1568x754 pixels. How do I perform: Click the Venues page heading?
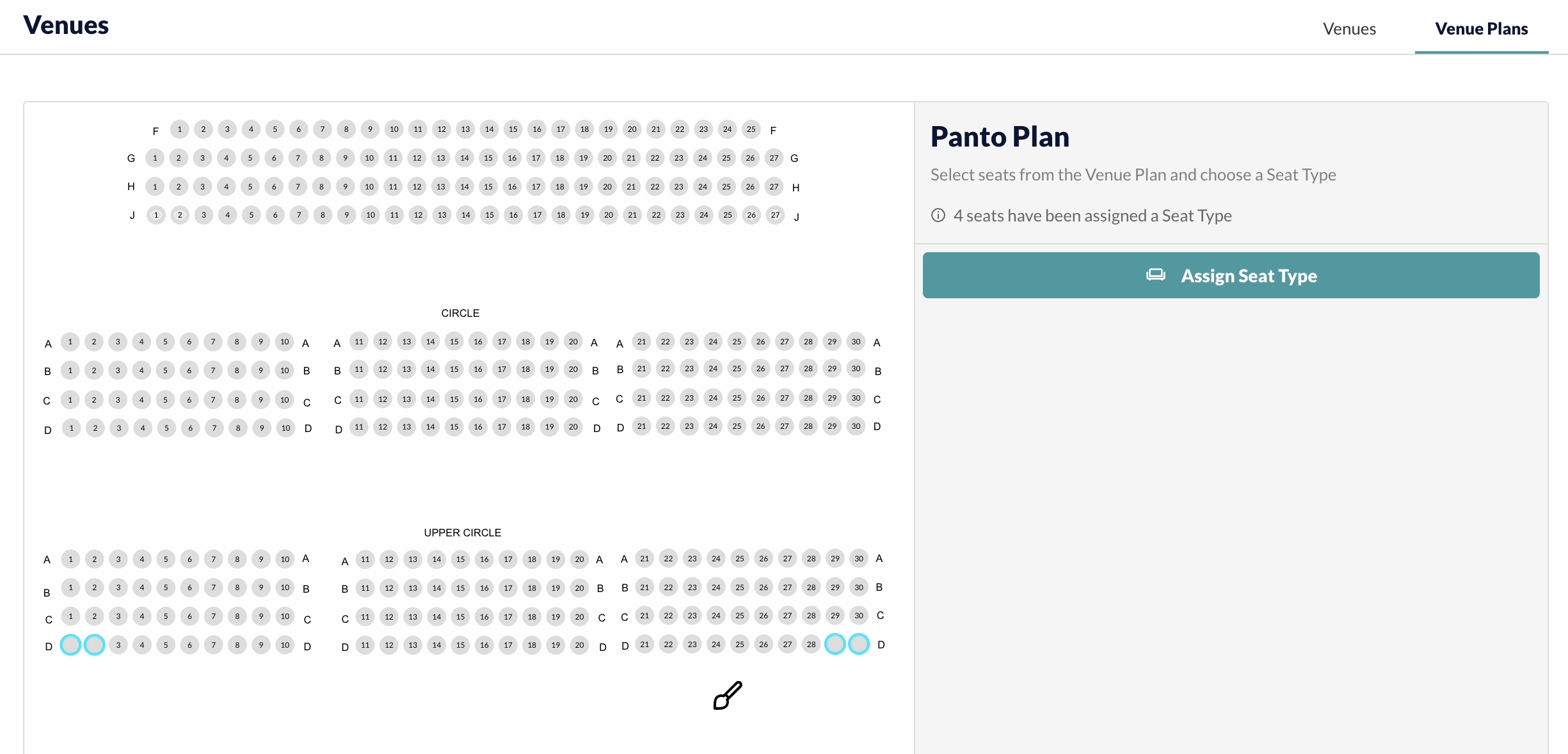coord(66,25)
